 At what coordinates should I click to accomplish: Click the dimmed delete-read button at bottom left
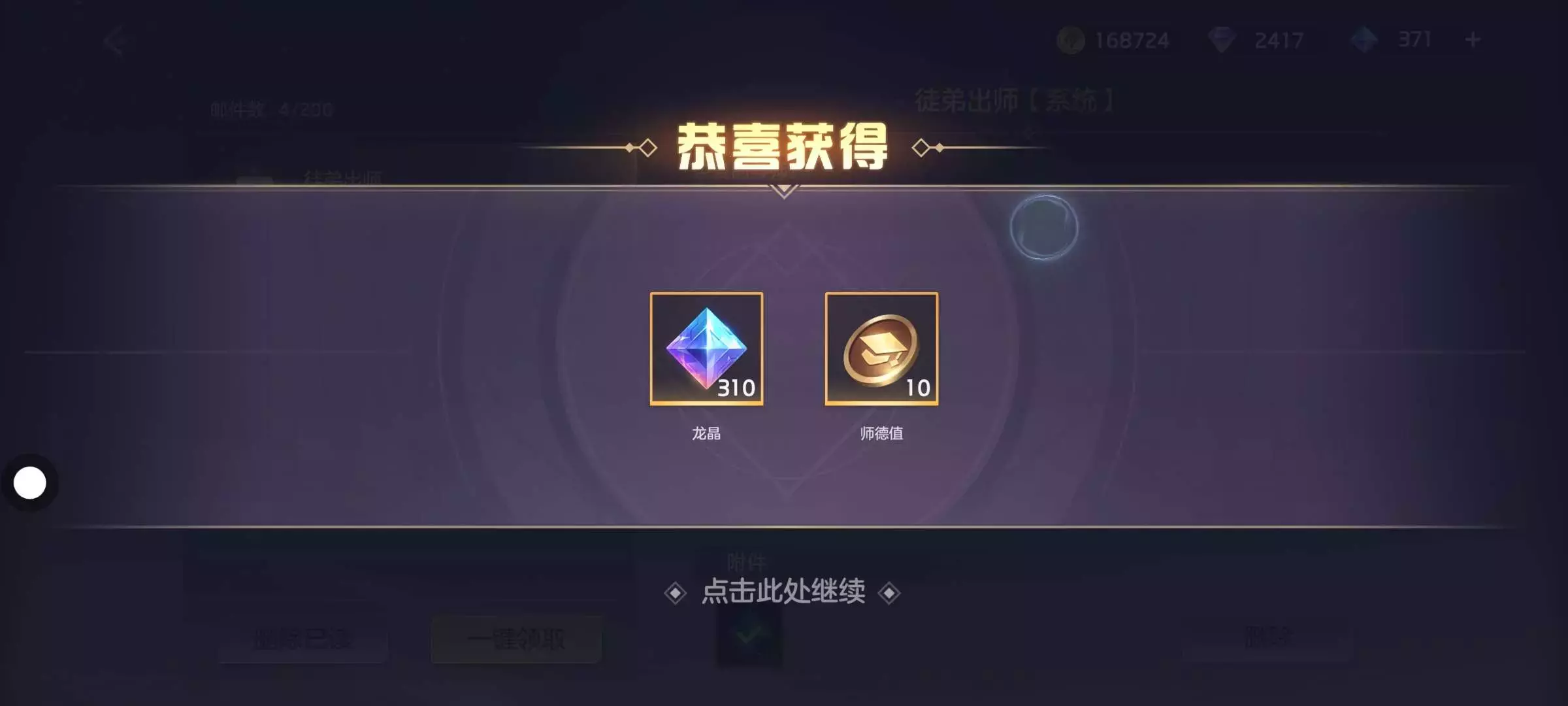coord(302,639)
